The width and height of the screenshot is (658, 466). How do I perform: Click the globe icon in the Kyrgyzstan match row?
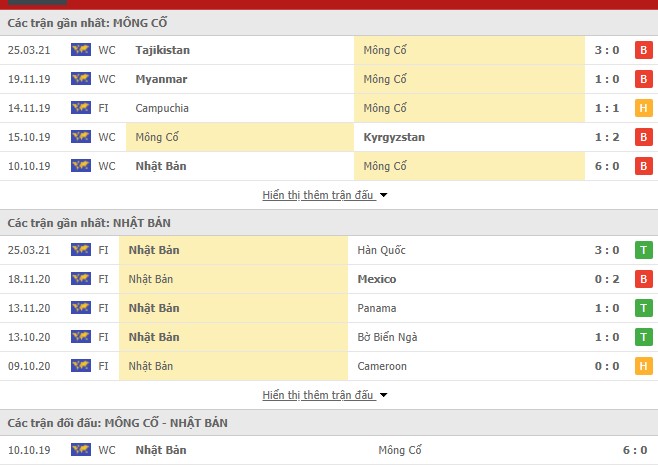pyautogui.click(x=81, y=137)
